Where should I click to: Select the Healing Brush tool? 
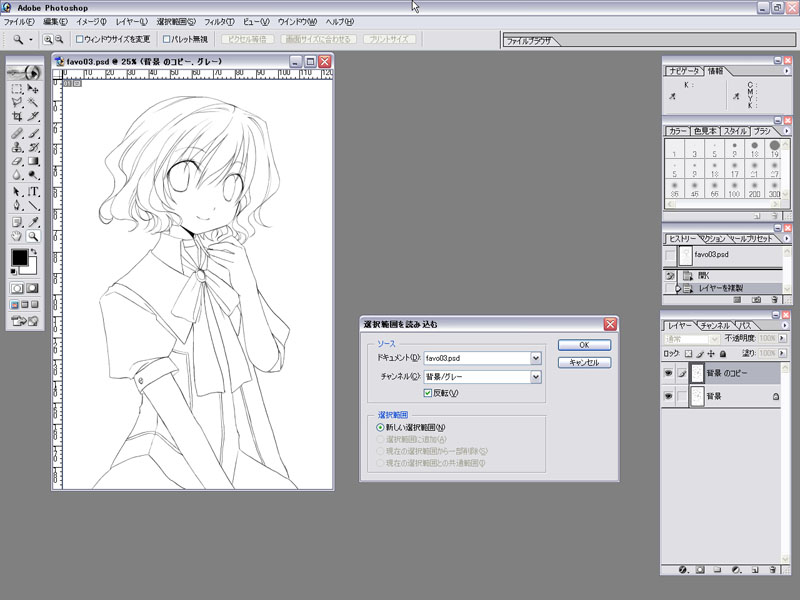coord(17,134)
